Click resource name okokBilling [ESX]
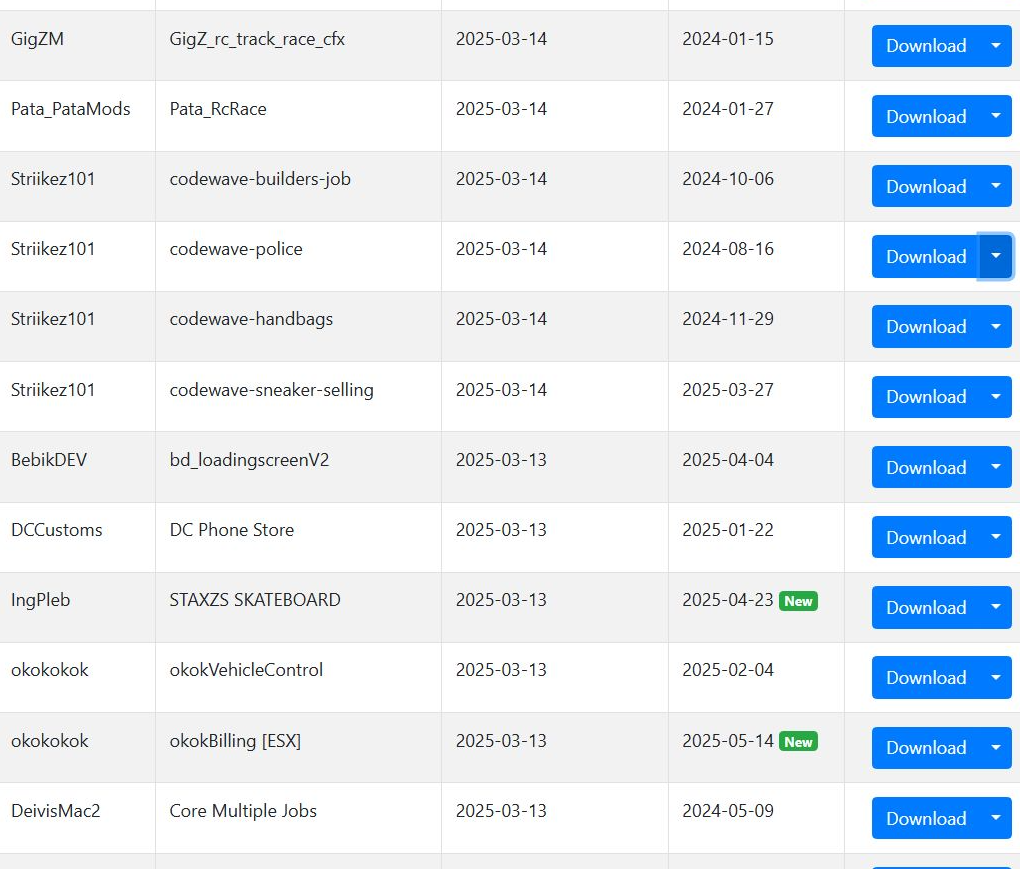1020x869 pixels. (235, 741)
